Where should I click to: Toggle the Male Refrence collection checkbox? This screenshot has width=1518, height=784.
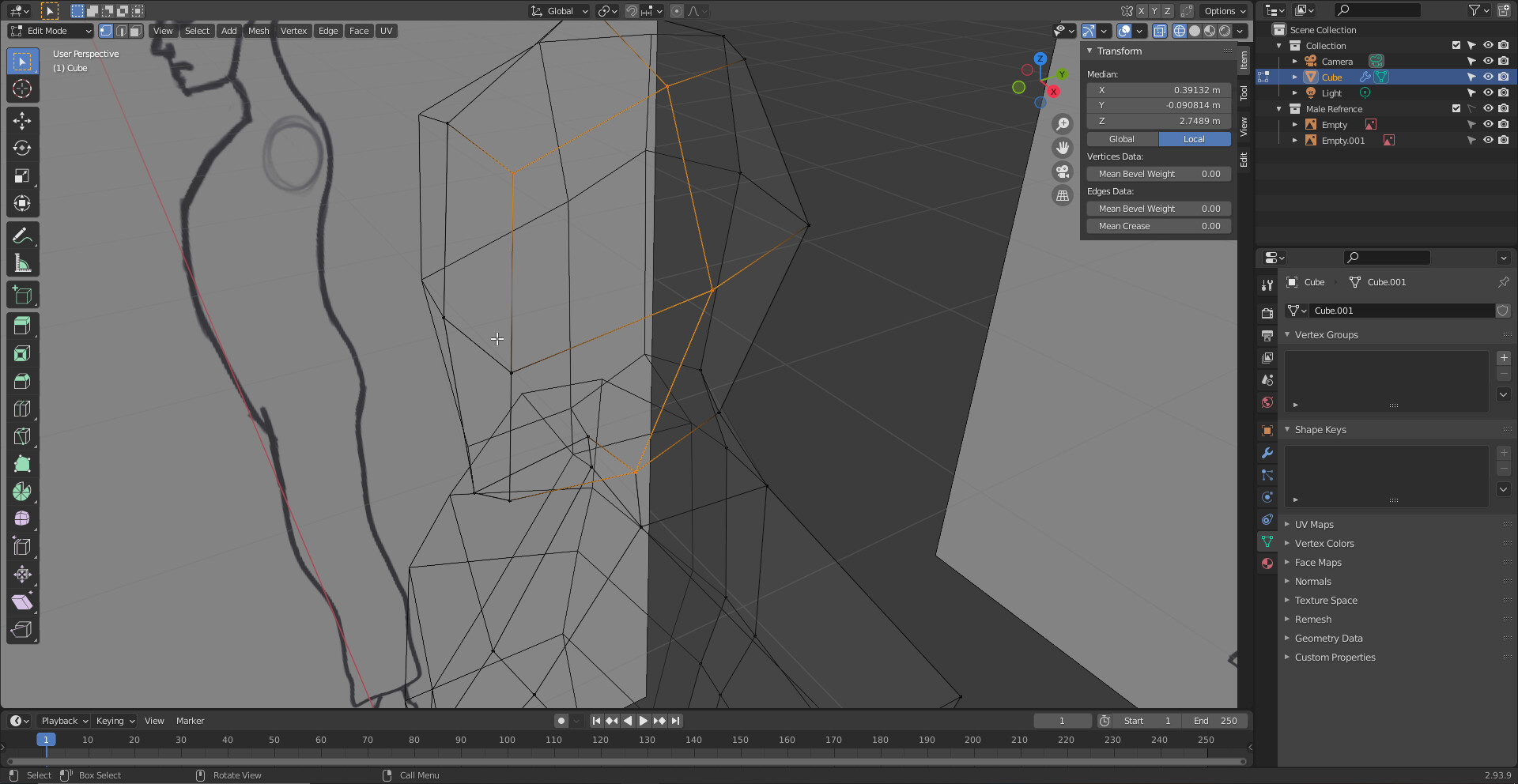tap(1456, 108)
